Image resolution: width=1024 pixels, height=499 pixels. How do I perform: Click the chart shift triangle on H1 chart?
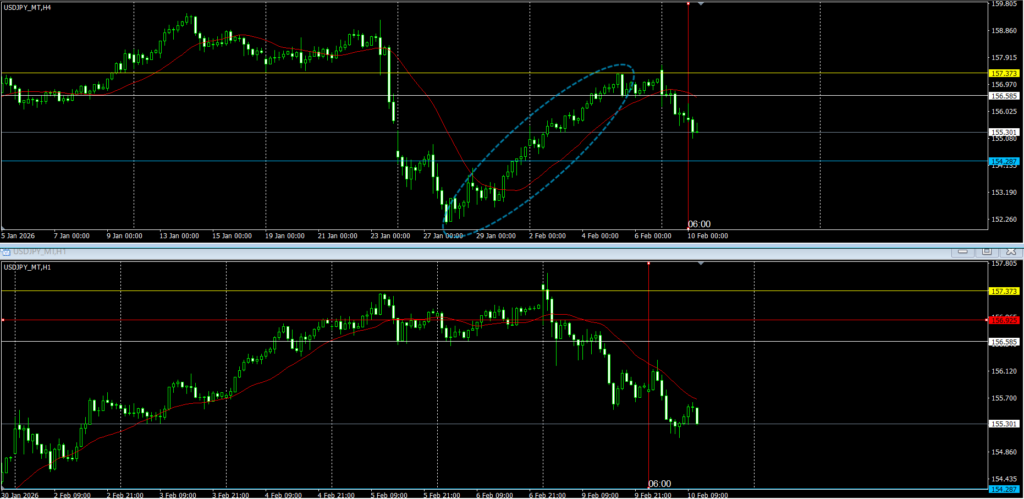(x=700, y=264)
